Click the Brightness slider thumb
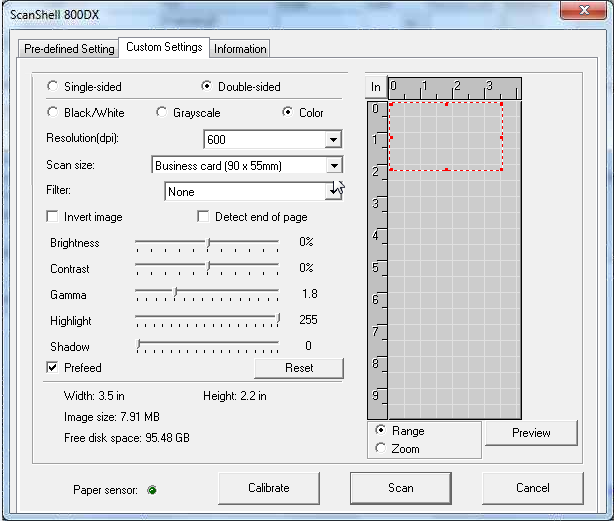614x521 pixels. (x=209, y=243)
